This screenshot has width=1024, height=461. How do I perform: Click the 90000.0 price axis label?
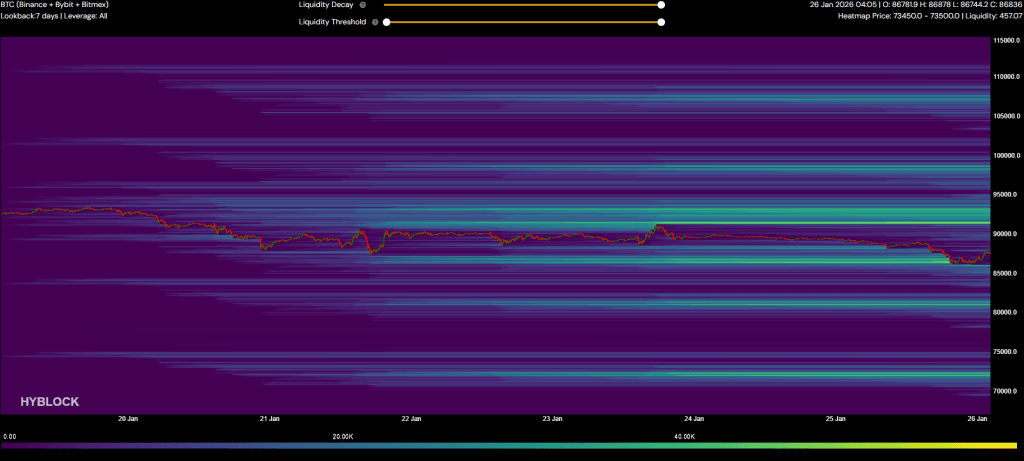[1004, 234]
